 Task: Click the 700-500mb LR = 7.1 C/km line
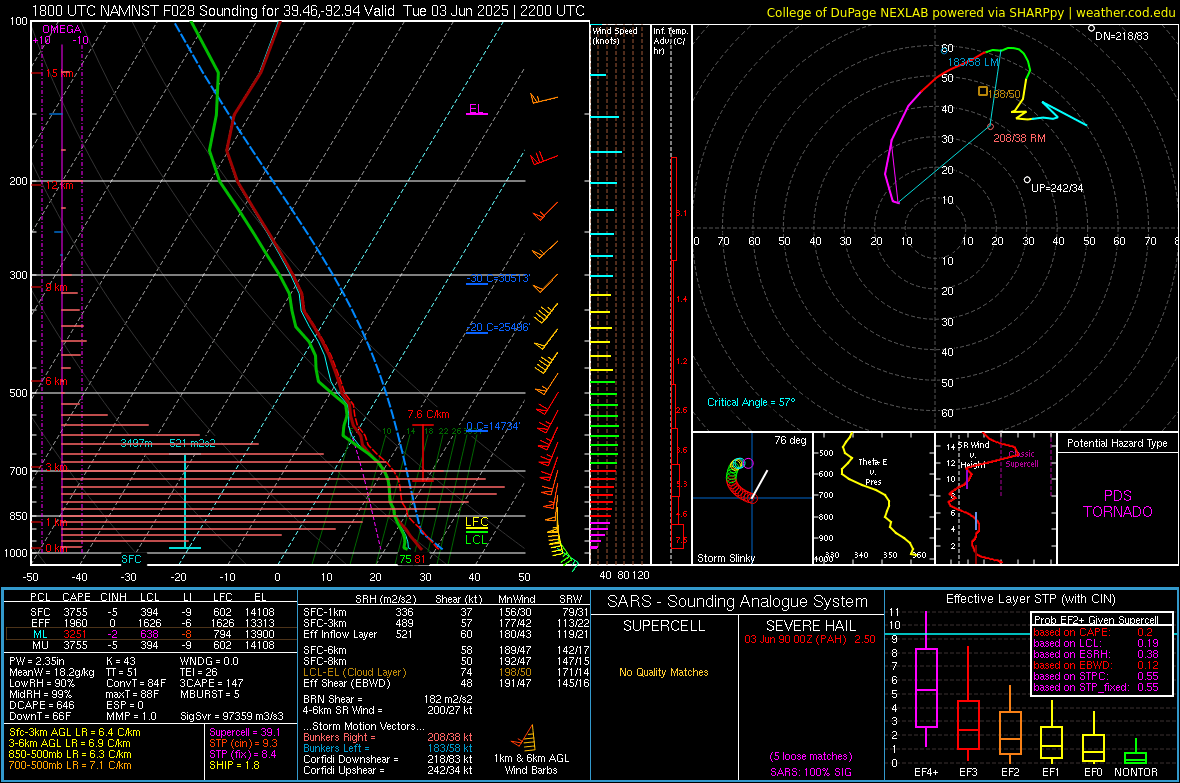70,765
